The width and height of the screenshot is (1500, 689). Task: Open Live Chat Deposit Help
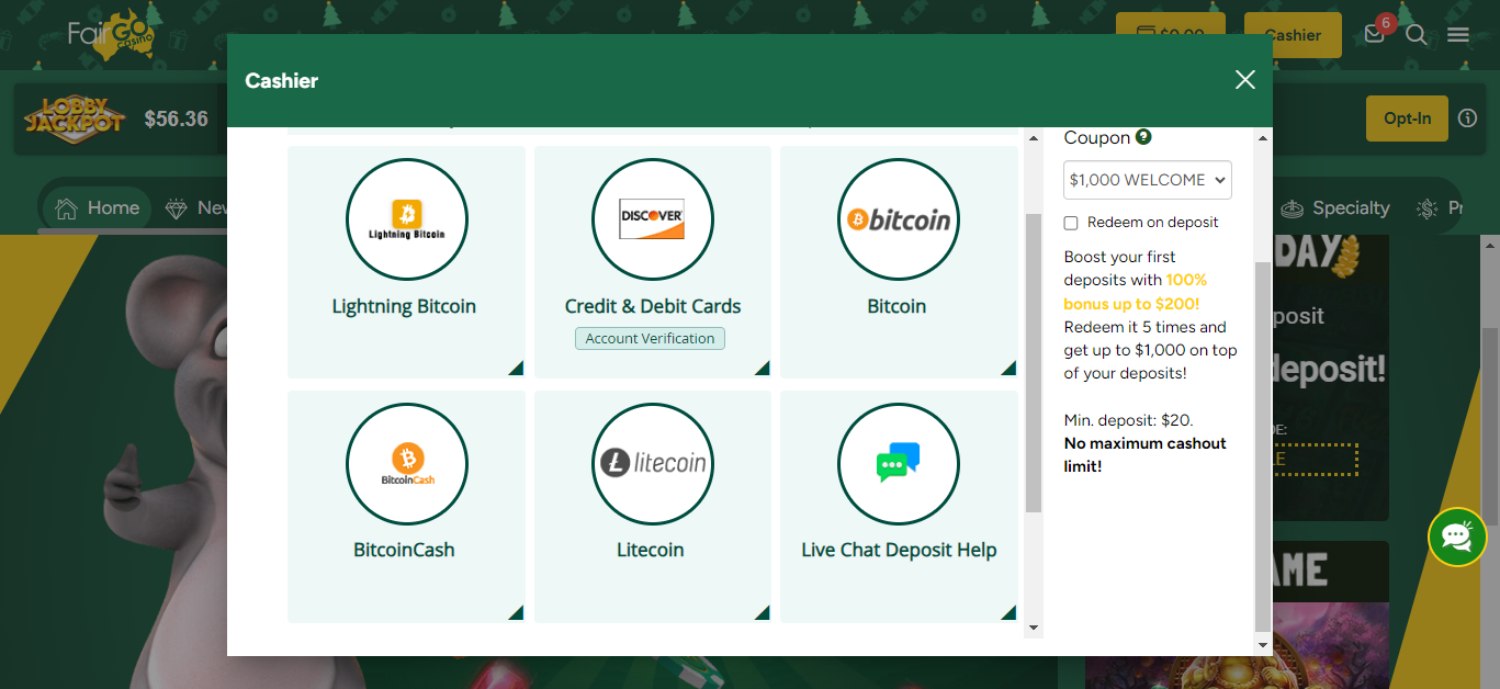tap(898, 506)
